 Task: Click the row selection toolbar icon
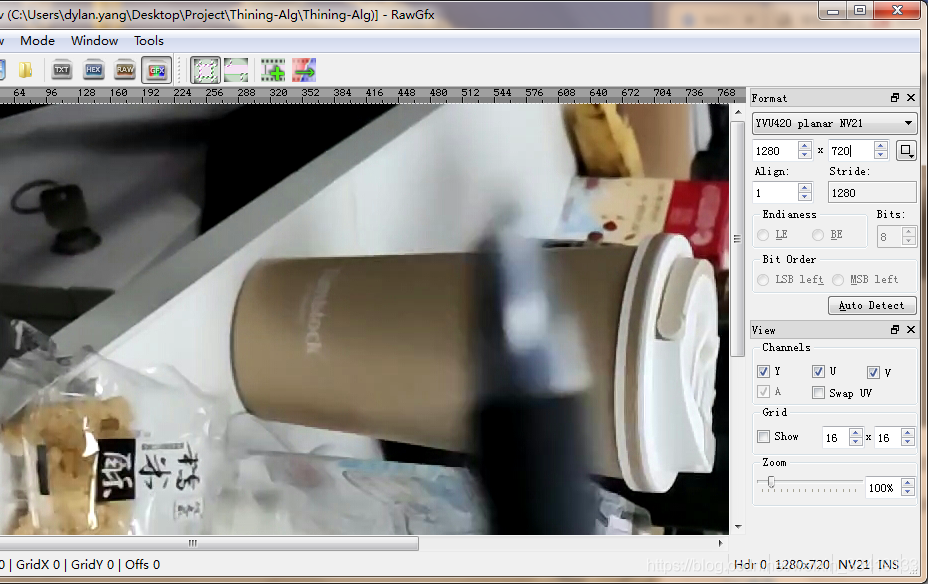[x=236, y=70]
